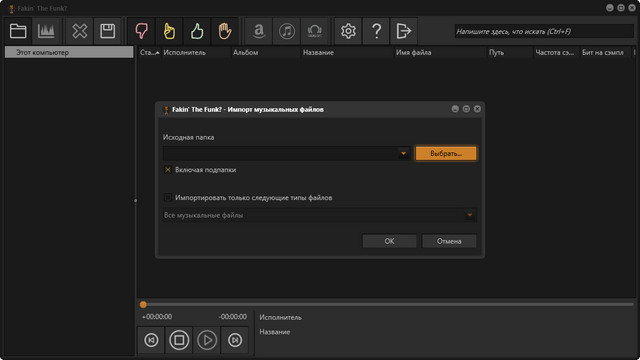Click the thumbs down rating icon

coord(142,31)
